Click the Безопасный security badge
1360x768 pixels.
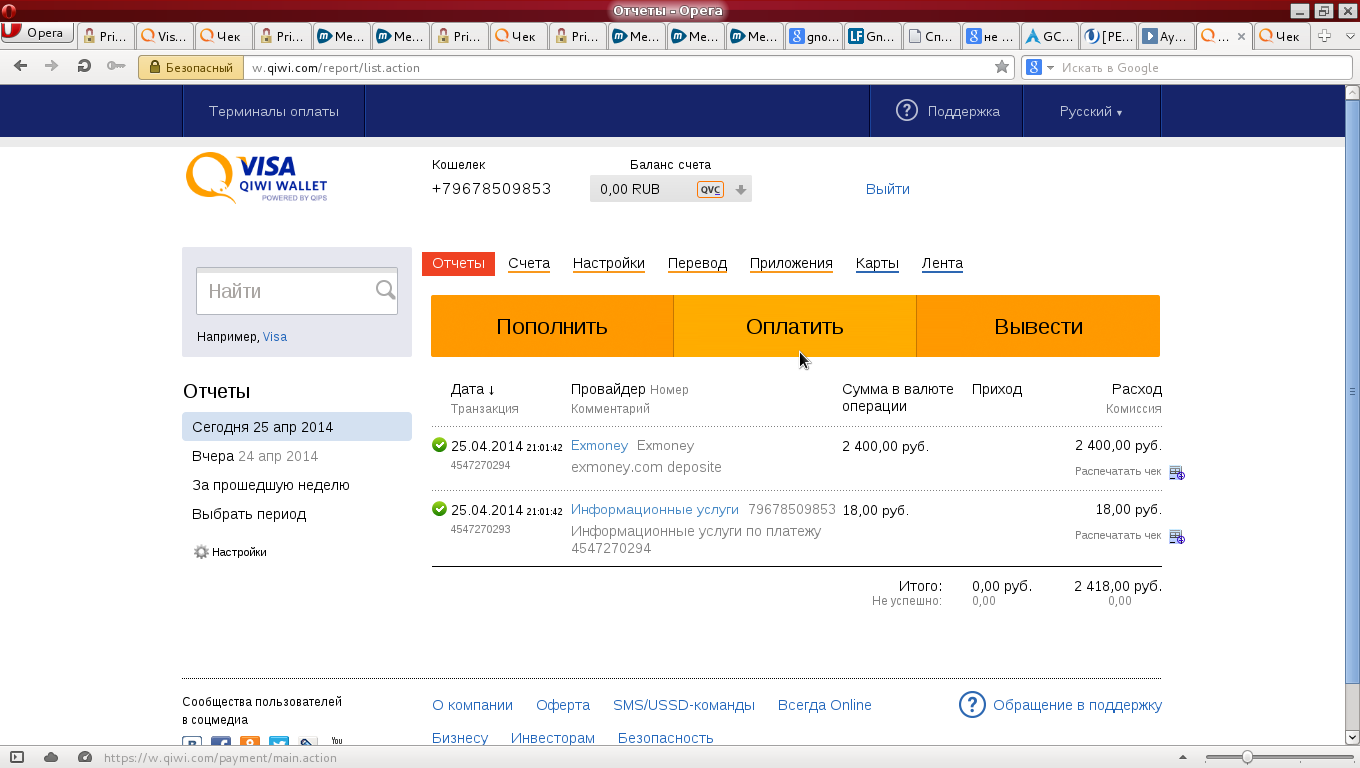click(191, 68)
